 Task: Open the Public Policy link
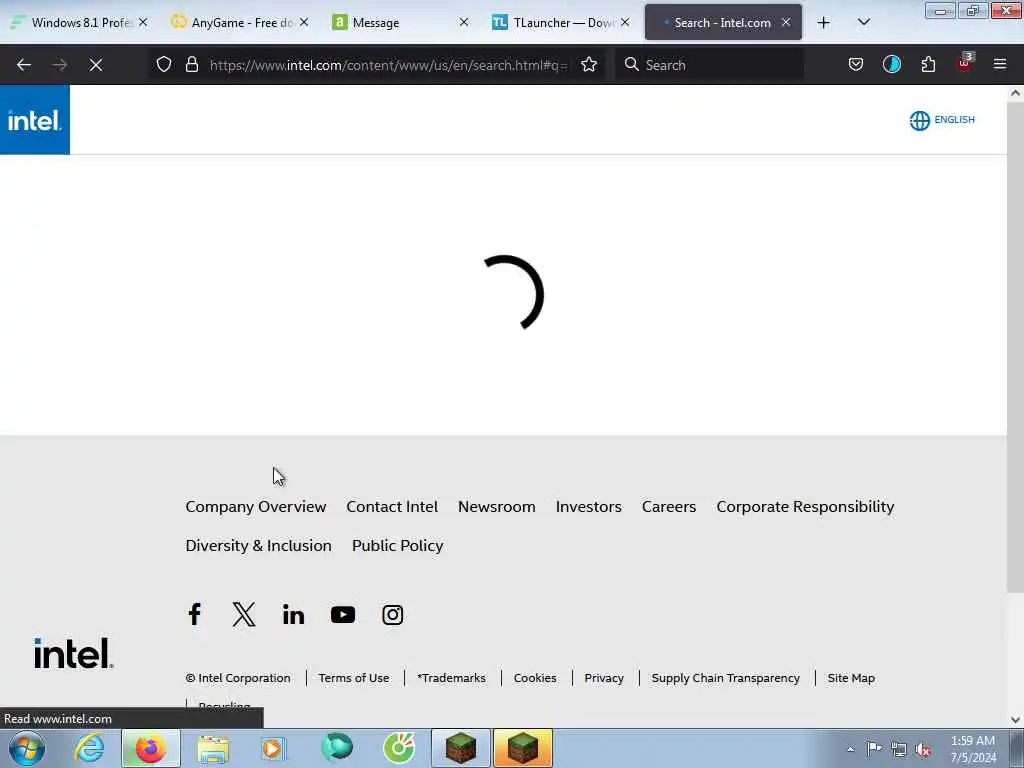point(397,545)
